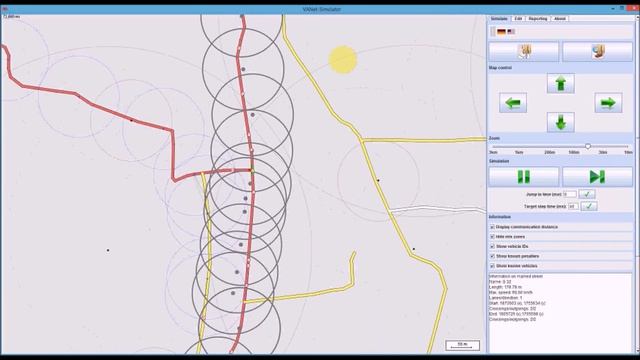Open the Edit tab
Screen dimensions: 640x360
coord(518,19)
